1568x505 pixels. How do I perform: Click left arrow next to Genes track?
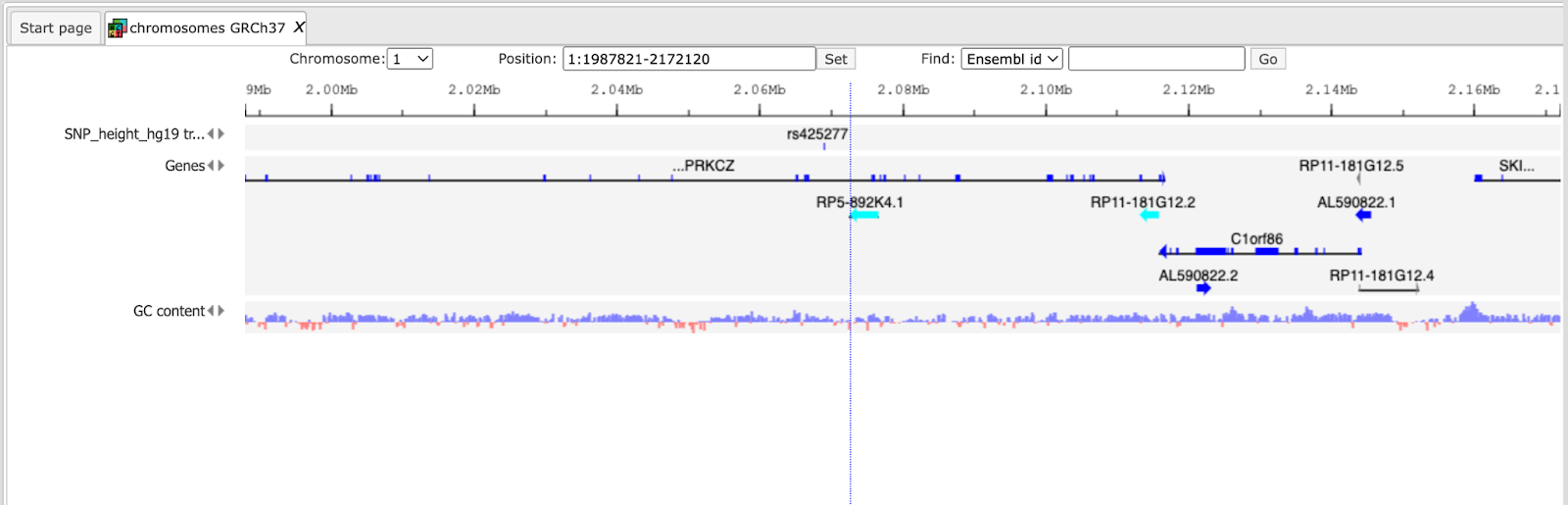[x=211, y=166]
